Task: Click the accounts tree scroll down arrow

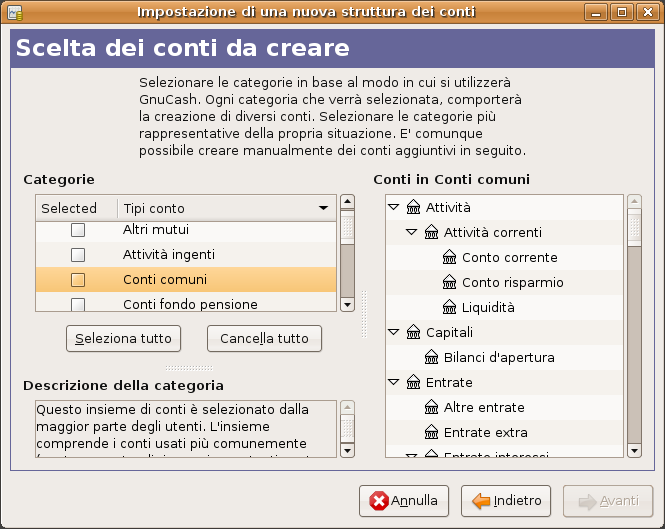Action: point(634,451)
